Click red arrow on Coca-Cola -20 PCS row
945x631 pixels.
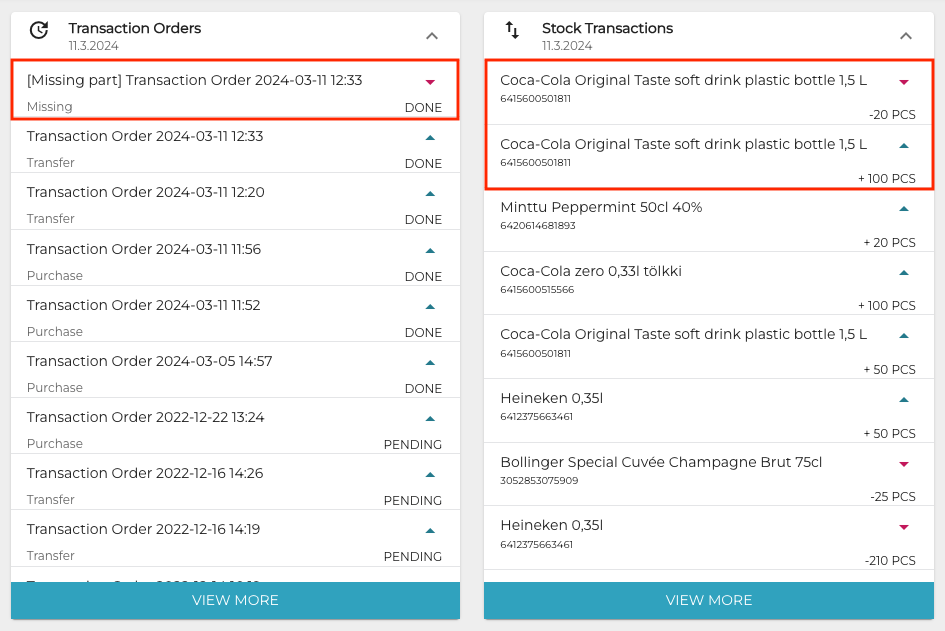[x=904, y=82]
